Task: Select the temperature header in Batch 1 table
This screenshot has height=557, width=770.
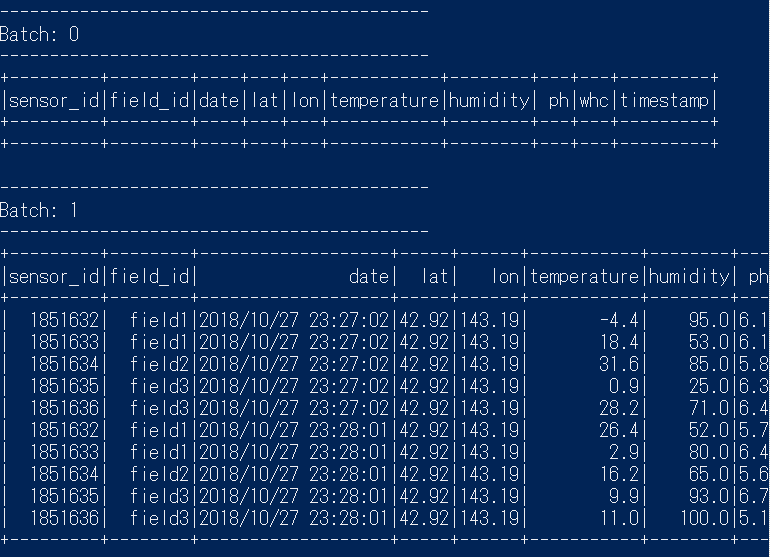Action: click(584, 277)
